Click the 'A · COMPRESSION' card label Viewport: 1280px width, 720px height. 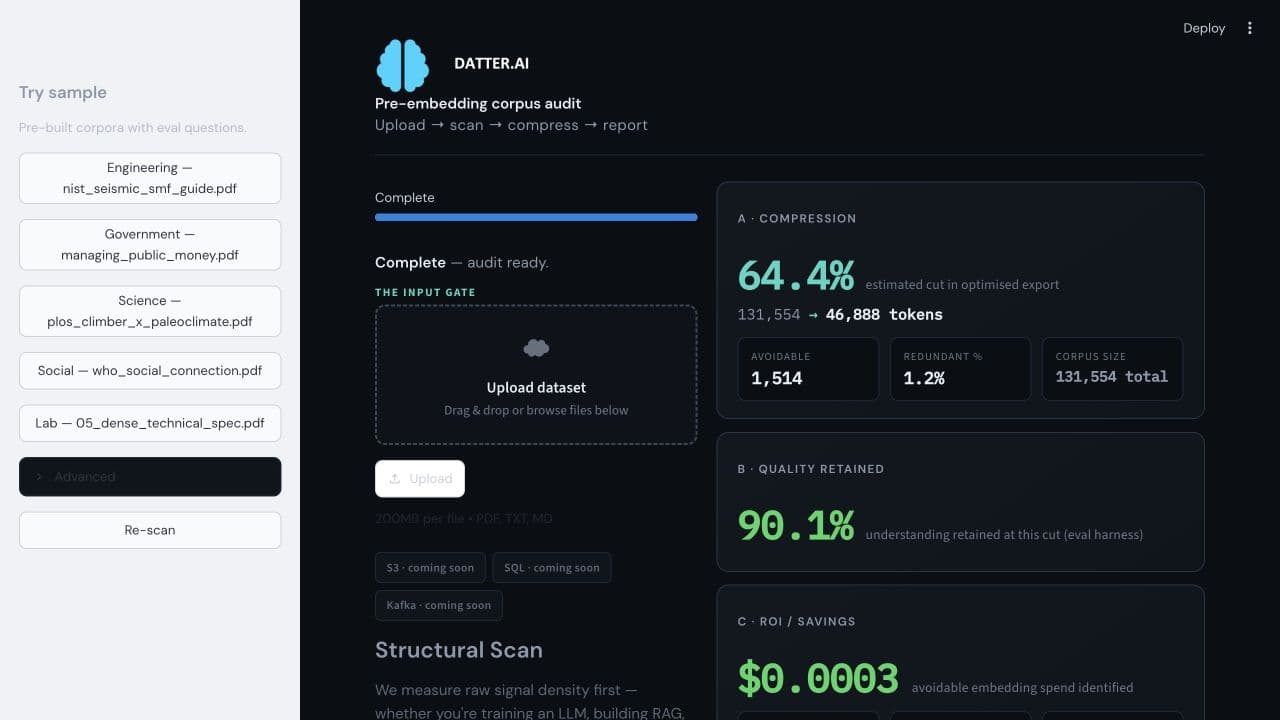(797, 218)
